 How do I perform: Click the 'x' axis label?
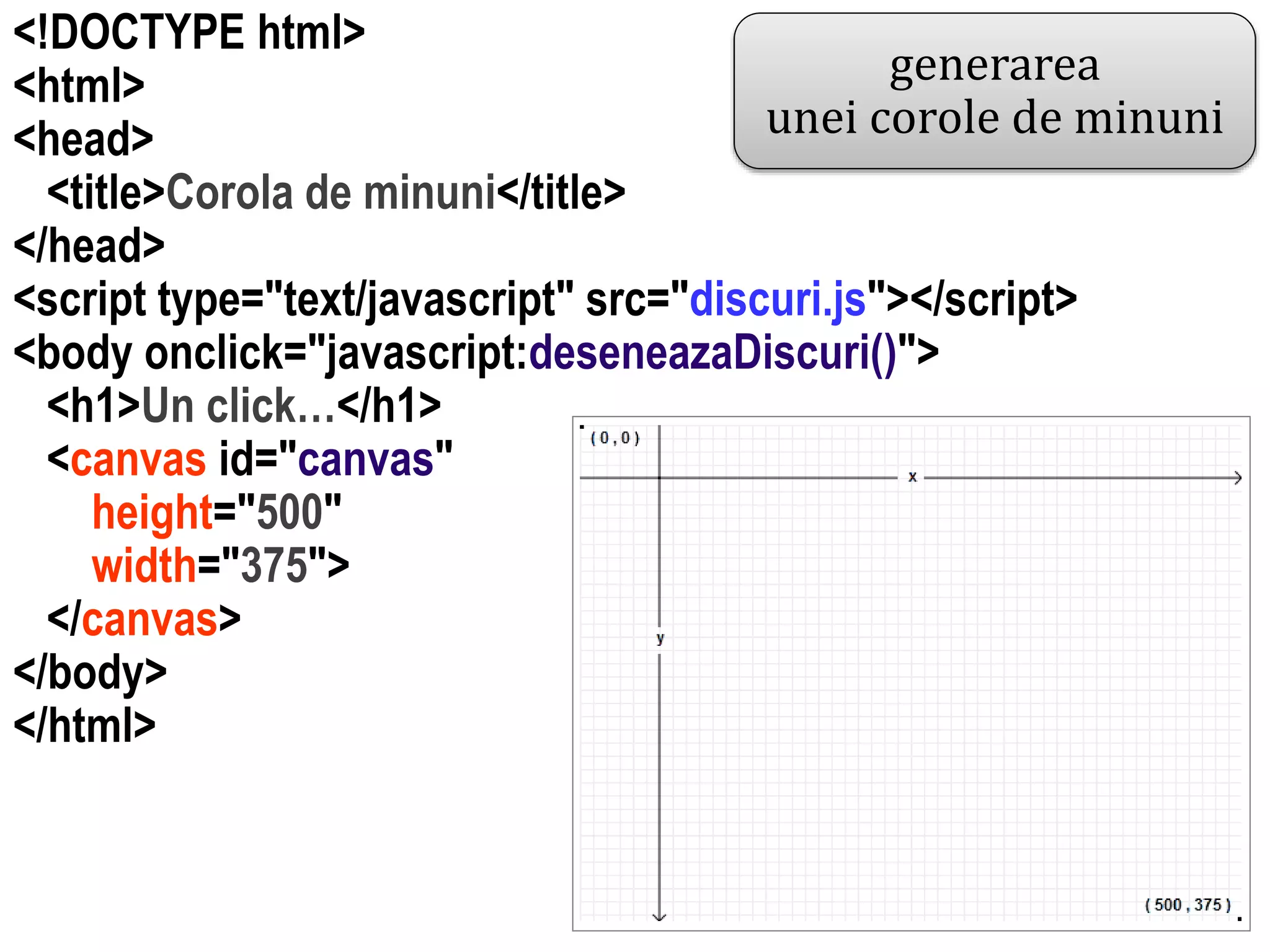912,477
